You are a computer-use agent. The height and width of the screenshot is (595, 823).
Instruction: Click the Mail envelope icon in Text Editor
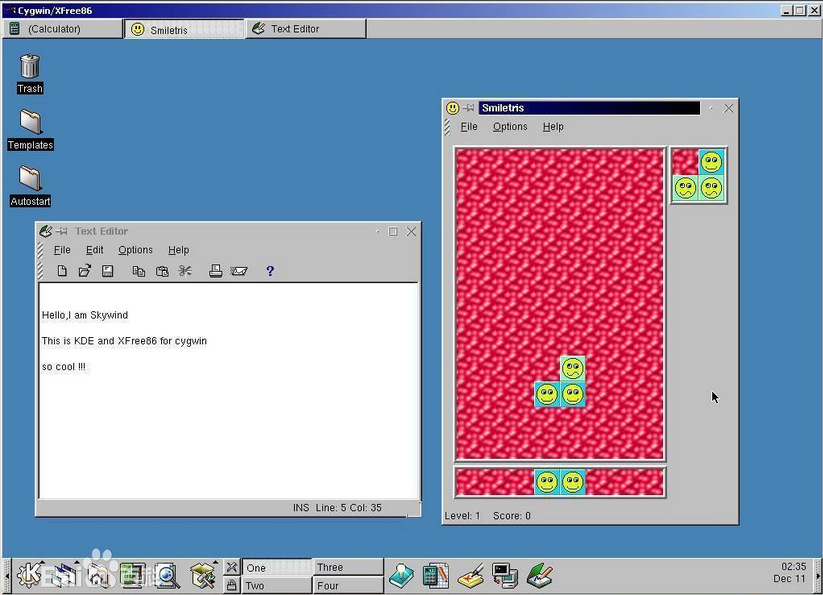tap(239, 271)
